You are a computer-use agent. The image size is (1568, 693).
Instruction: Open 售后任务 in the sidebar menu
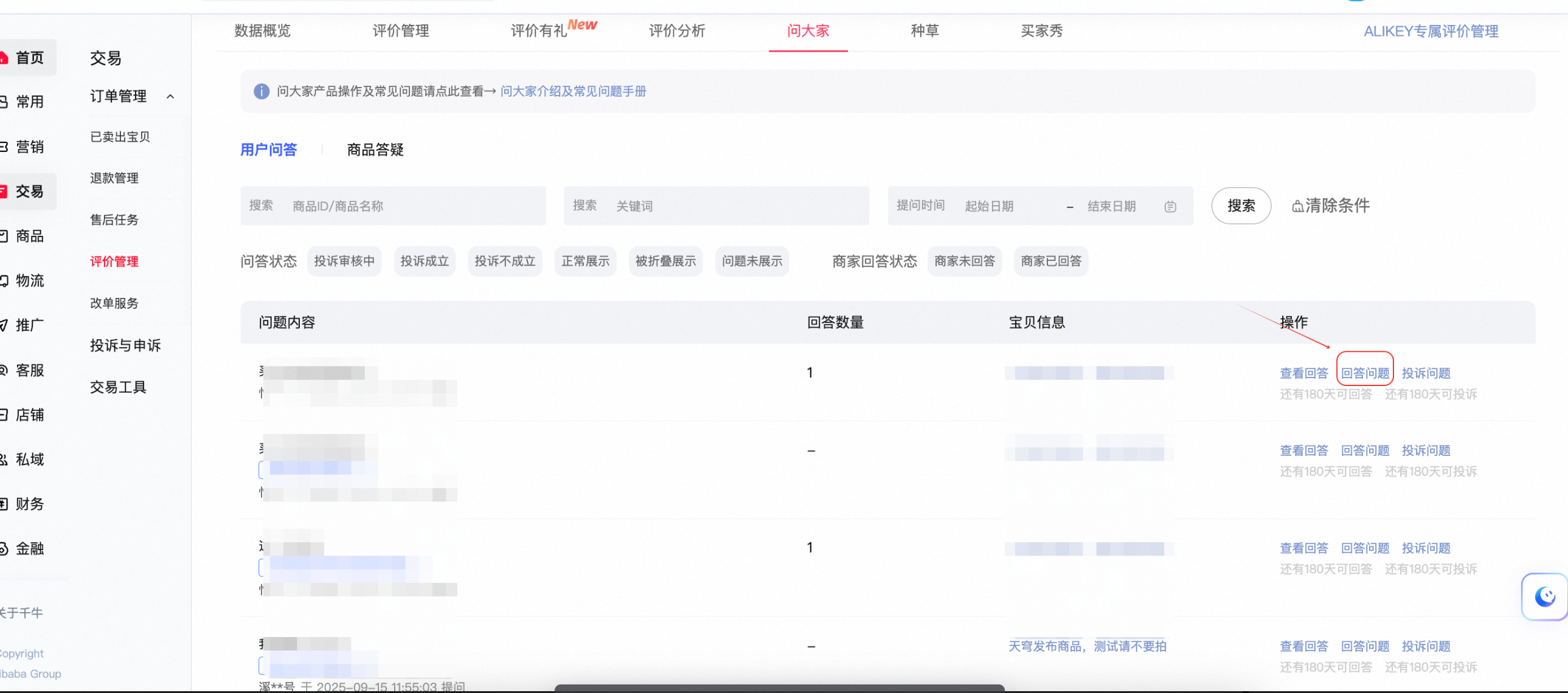[114, 219]
